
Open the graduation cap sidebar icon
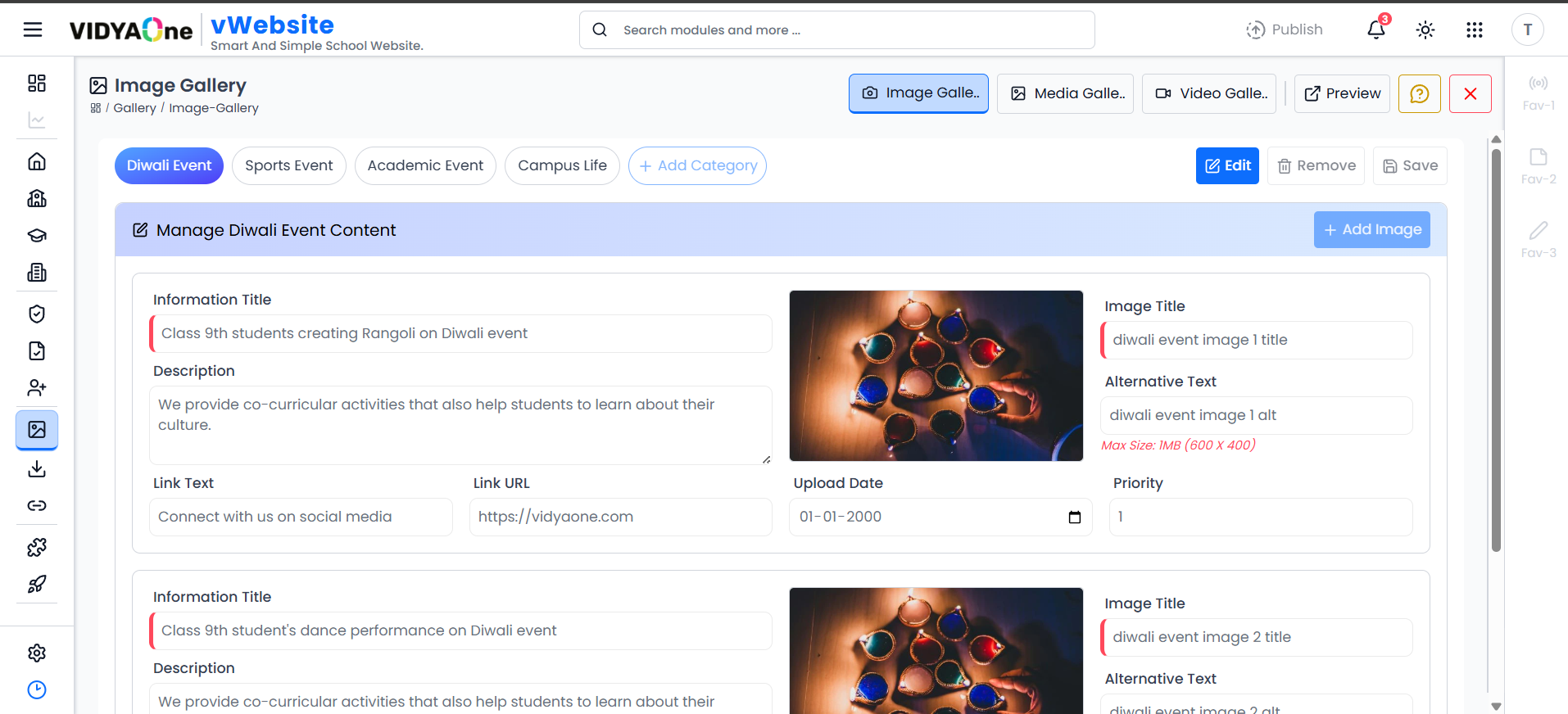[37, 235]
